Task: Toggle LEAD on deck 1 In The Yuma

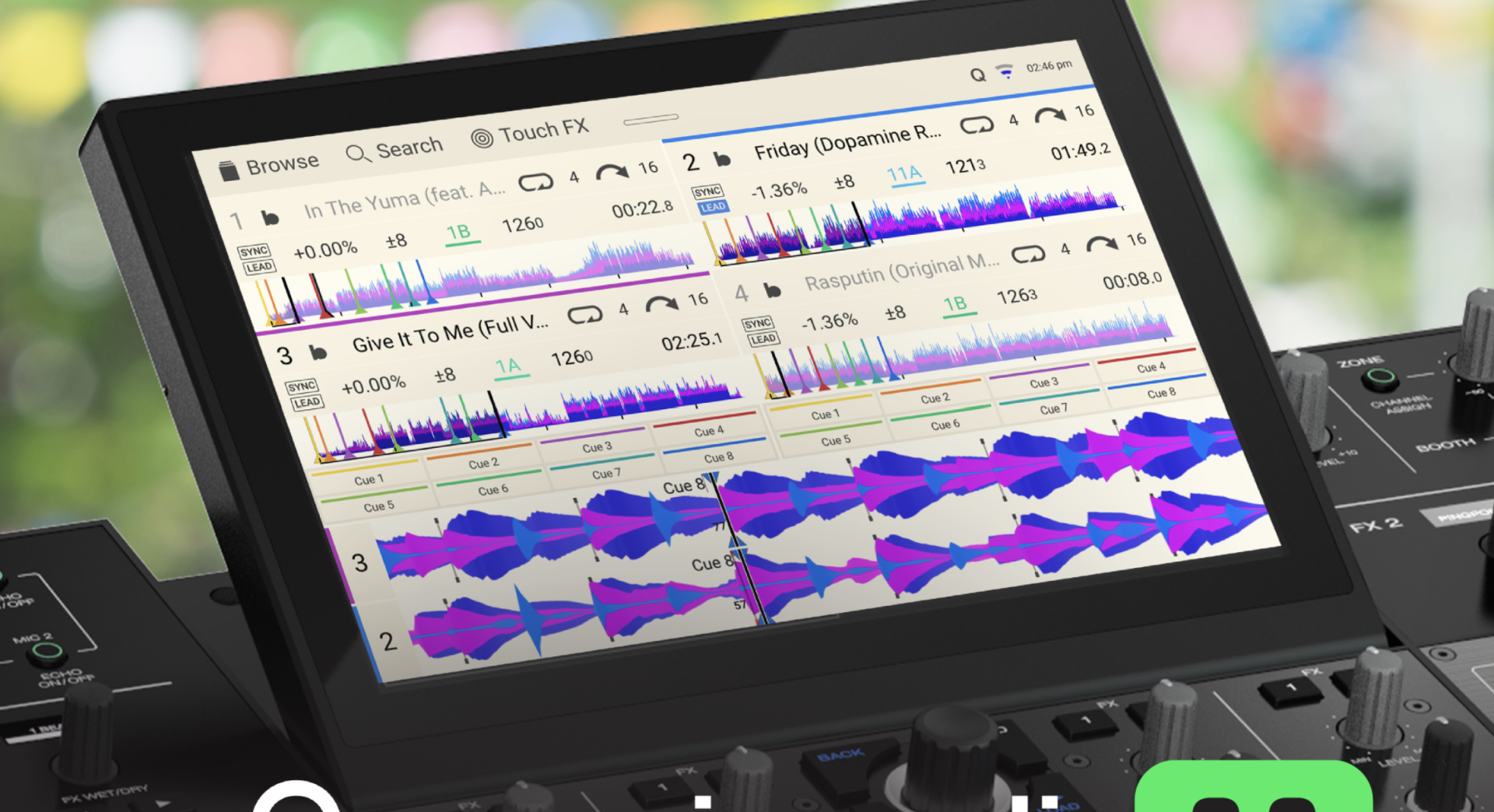Action: [x=259, y=268]
